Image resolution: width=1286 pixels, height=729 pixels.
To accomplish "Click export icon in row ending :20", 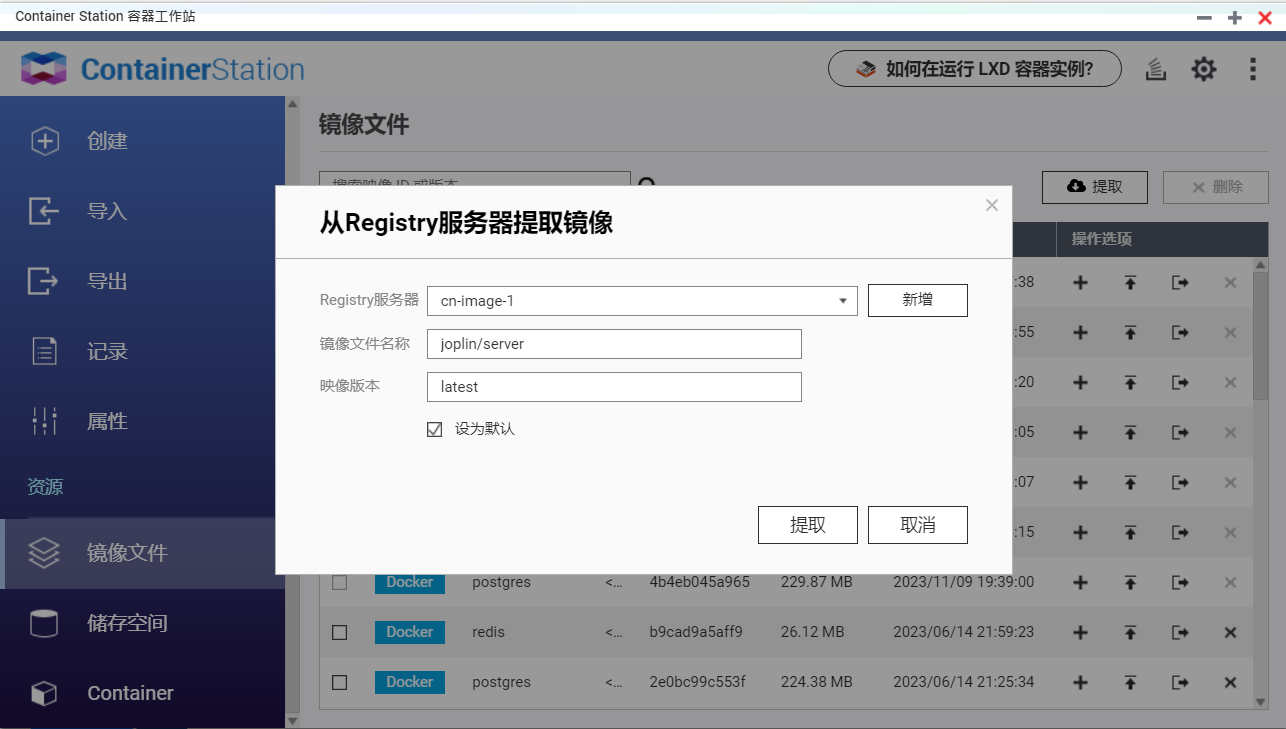I will click(x=1180, y=382).
